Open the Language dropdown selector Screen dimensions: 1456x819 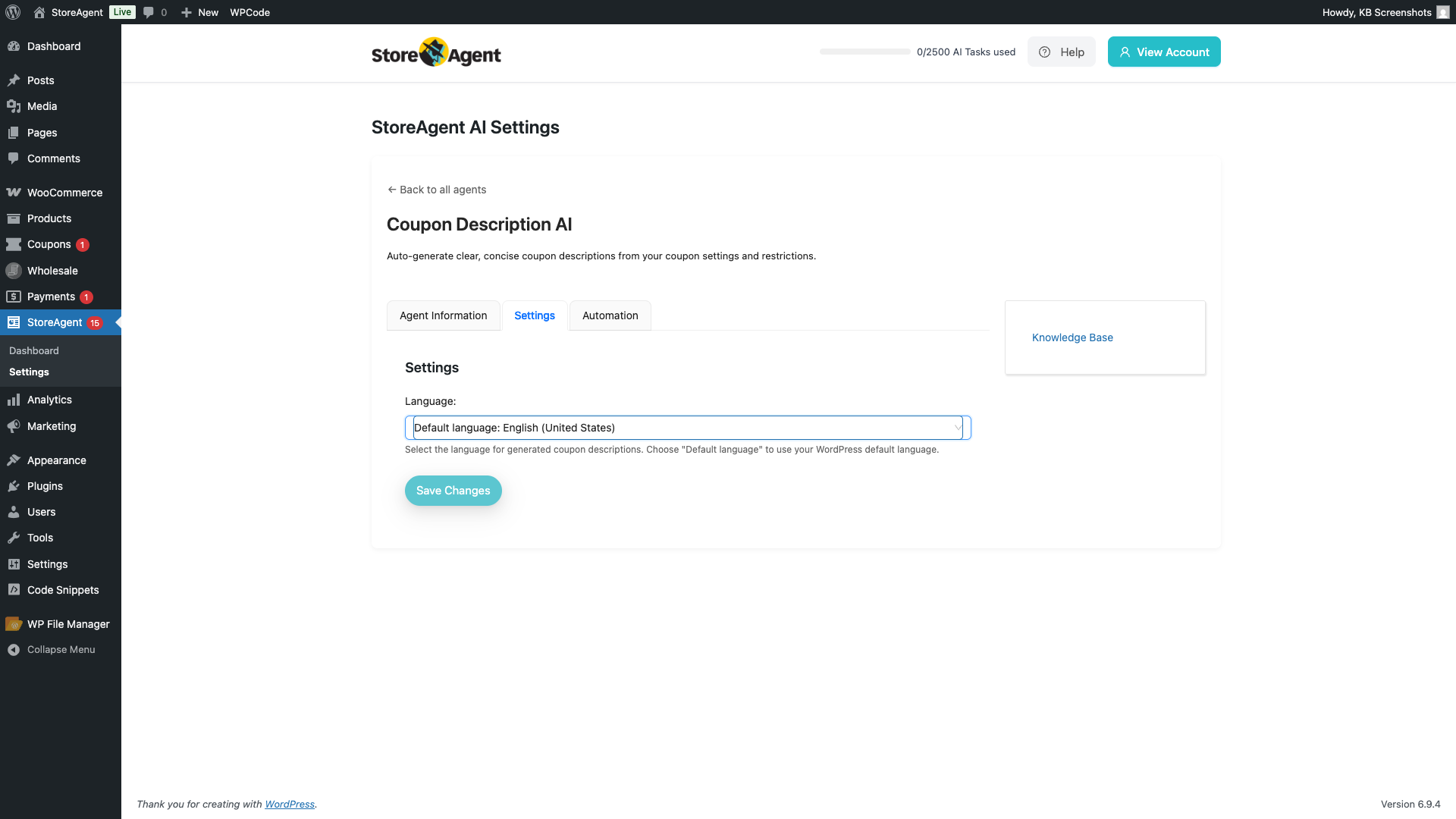point(688,428)
